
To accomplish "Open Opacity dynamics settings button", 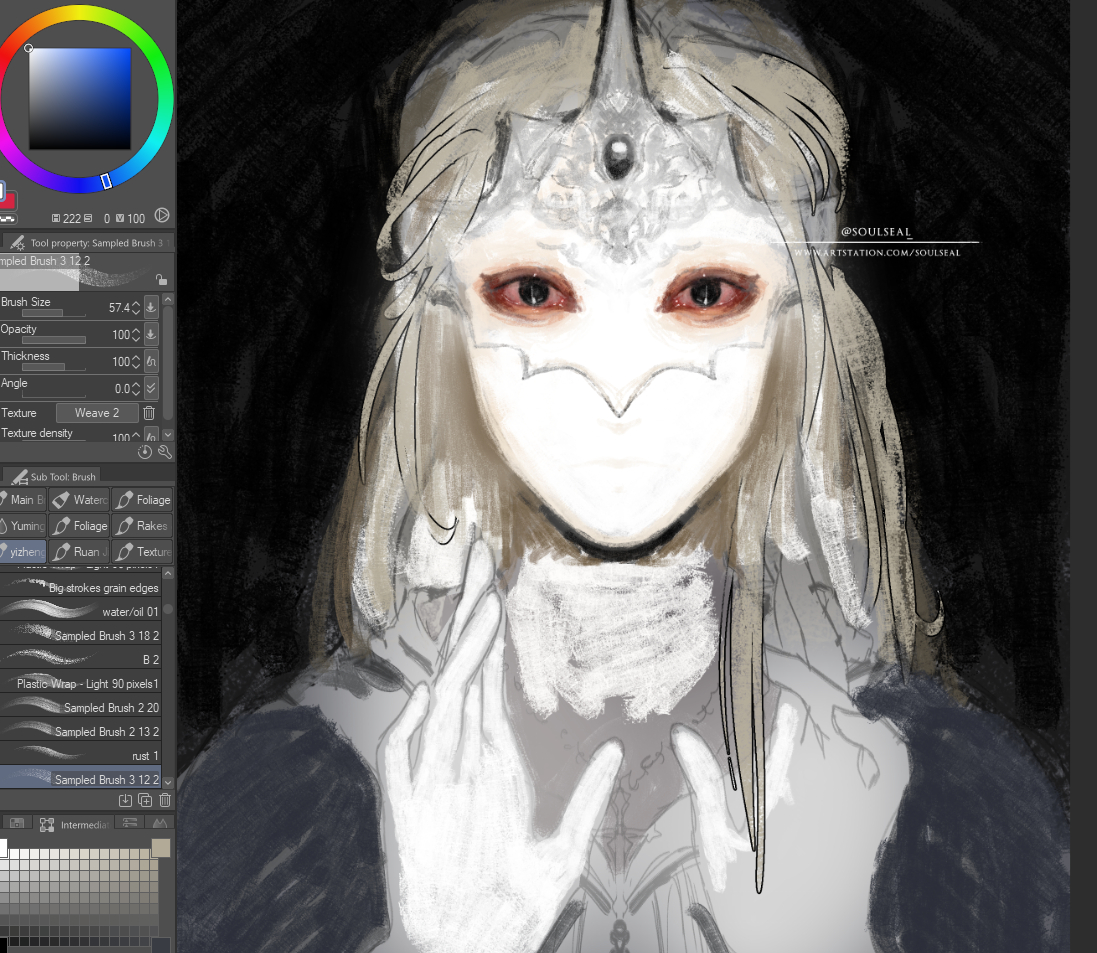I will pos(151,334).
